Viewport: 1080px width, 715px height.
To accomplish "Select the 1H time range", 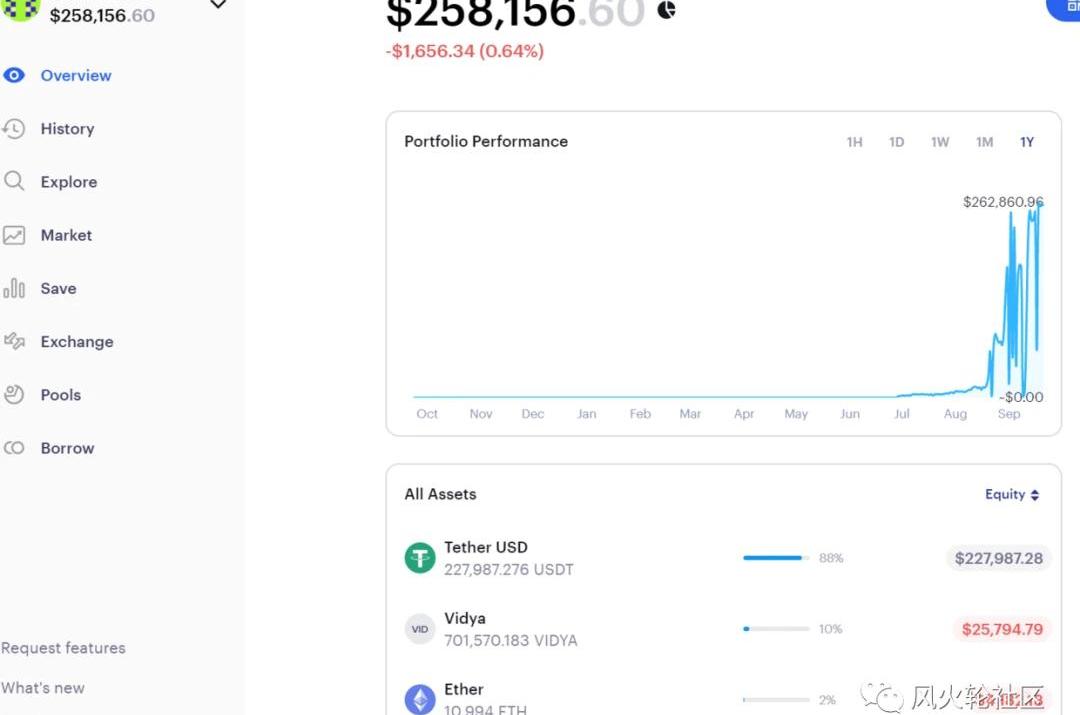I will pyautogui.click(x=854, y=142).
